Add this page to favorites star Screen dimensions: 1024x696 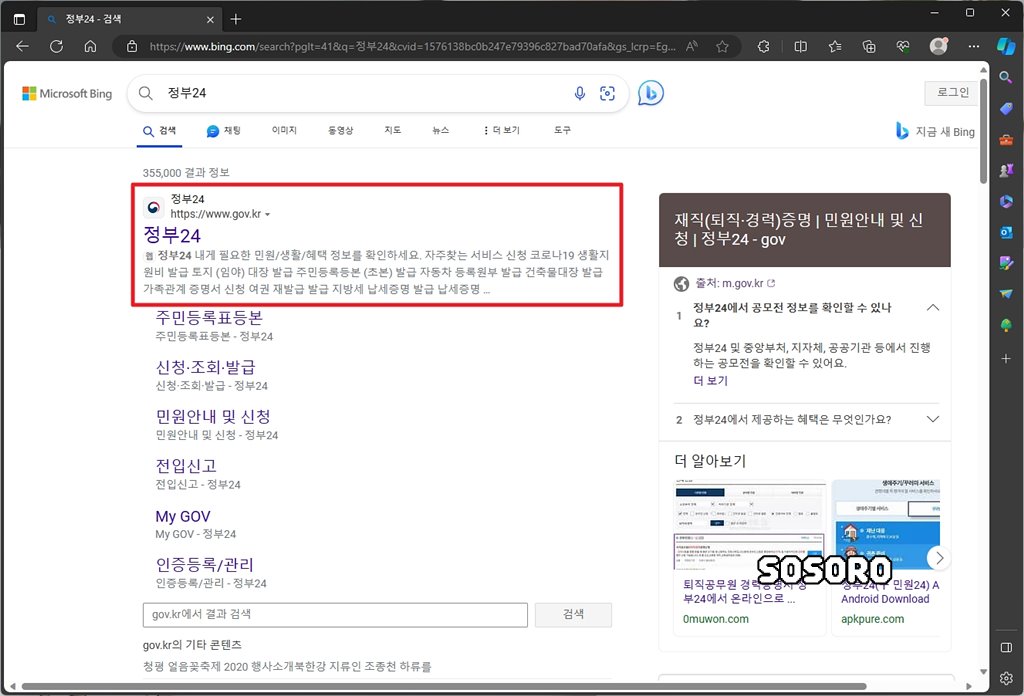click(x=722, y=46)
